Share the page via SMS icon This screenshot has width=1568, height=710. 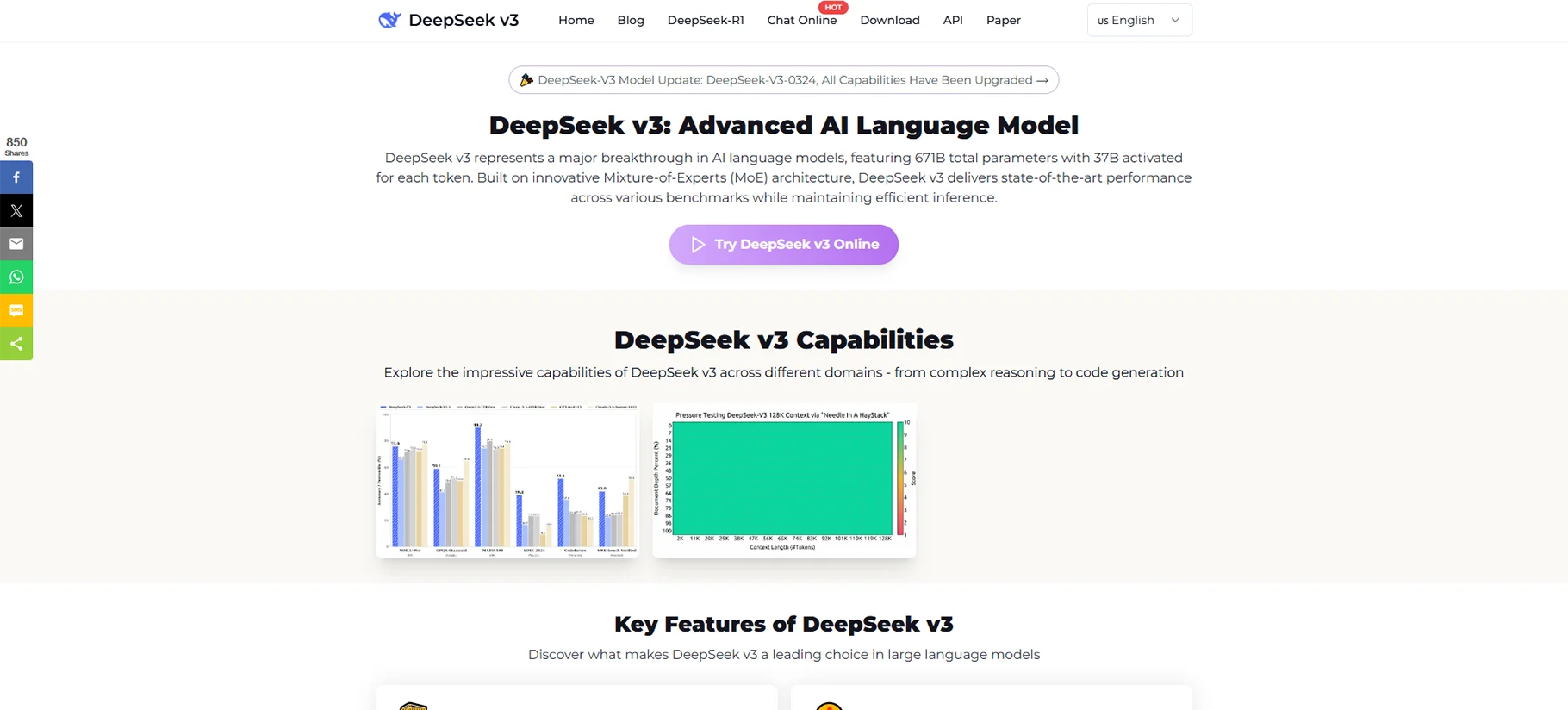click(x=16, y=310)
